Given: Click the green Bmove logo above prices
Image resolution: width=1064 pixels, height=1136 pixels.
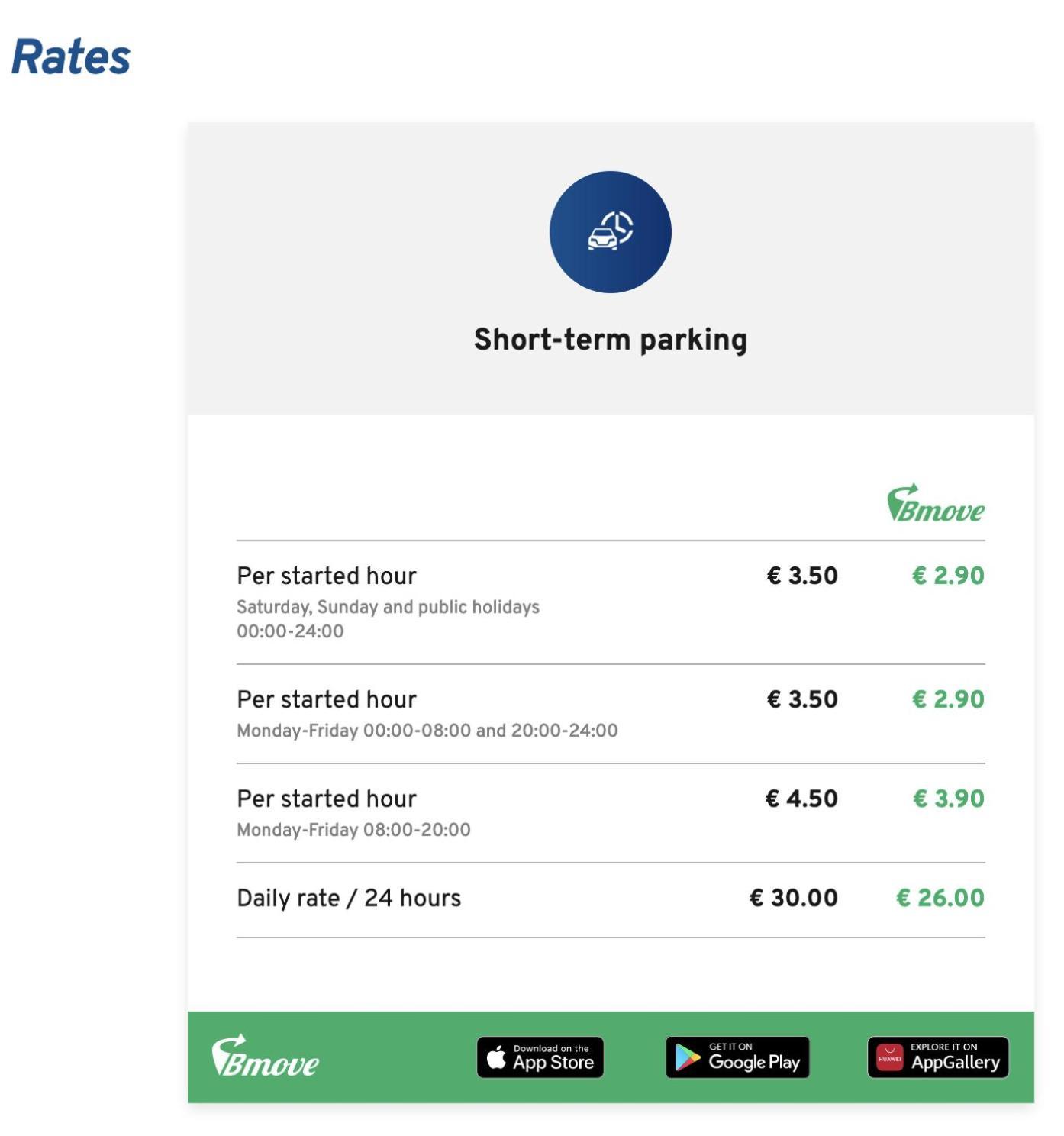Looking at the screenshot, I should pos(936,503).
